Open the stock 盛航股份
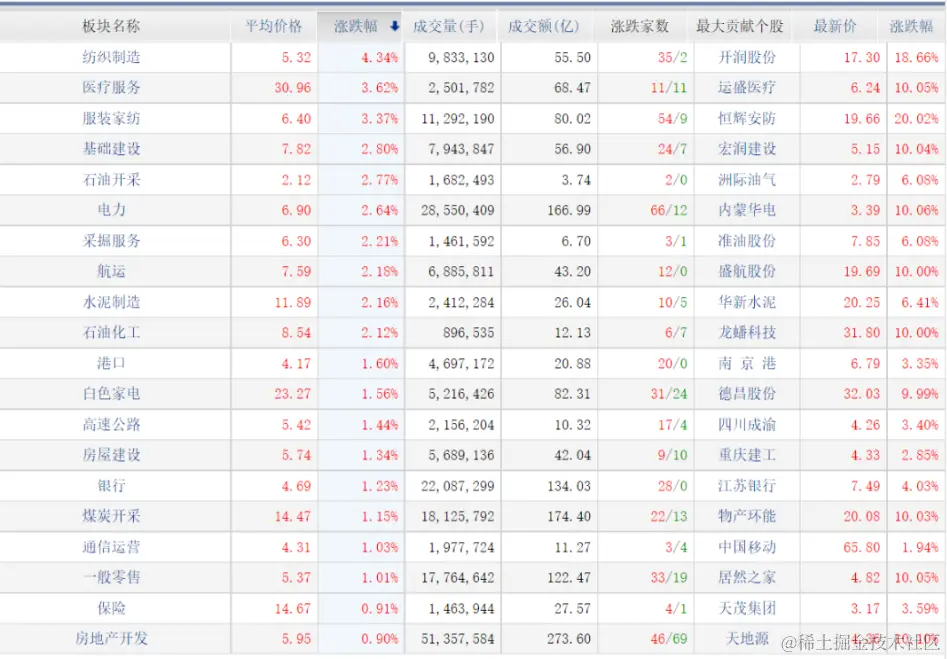The image size is (947, 659). (746, 271)
